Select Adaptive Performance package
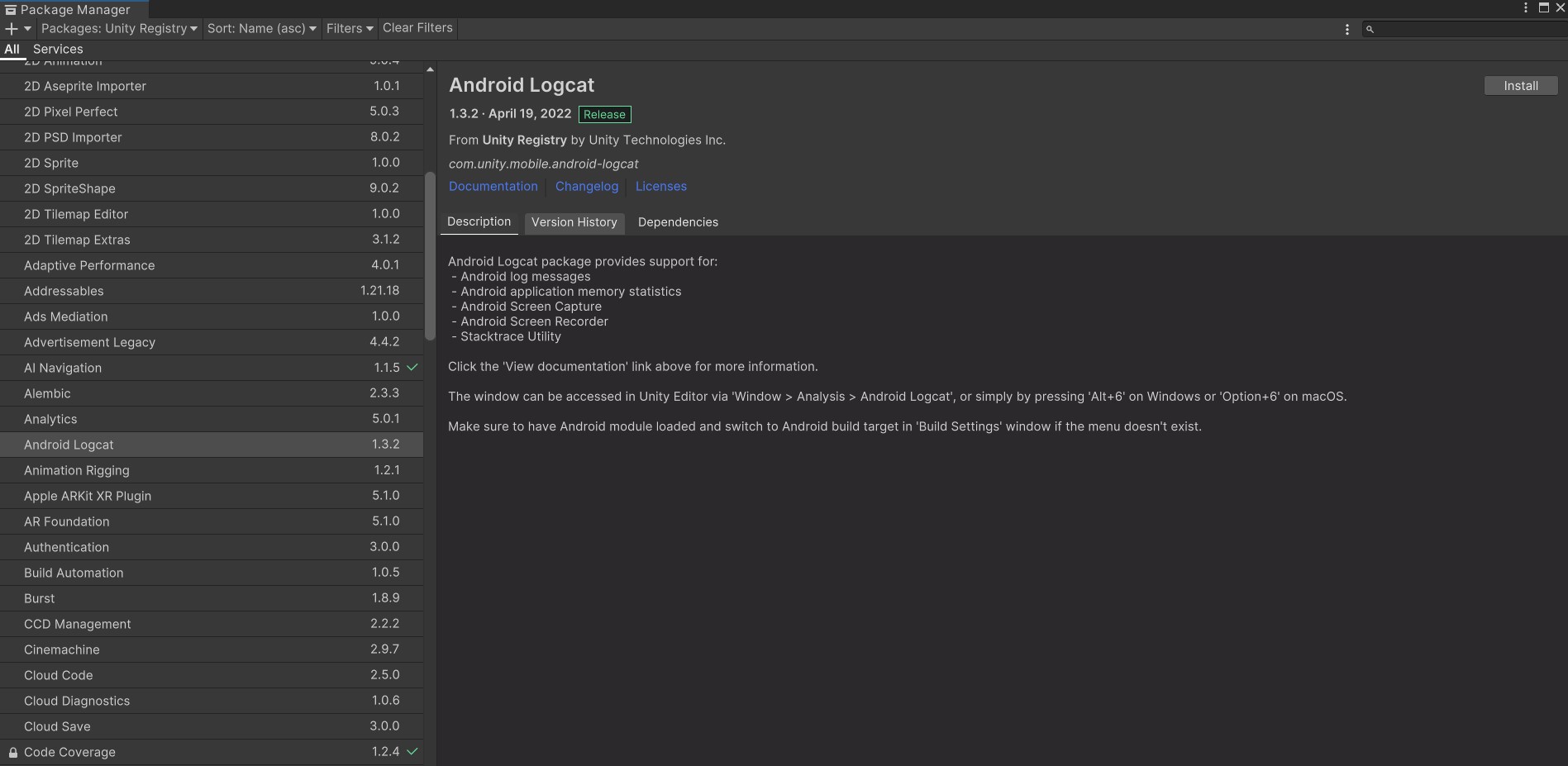The image size is (1568, 766). [212, 265]
